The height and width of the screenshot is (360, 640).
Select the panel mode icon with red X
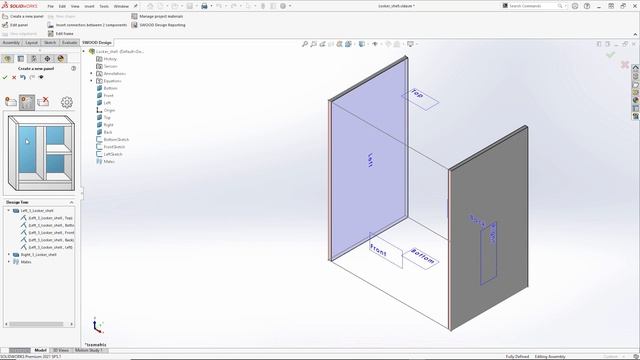(43, 102)
